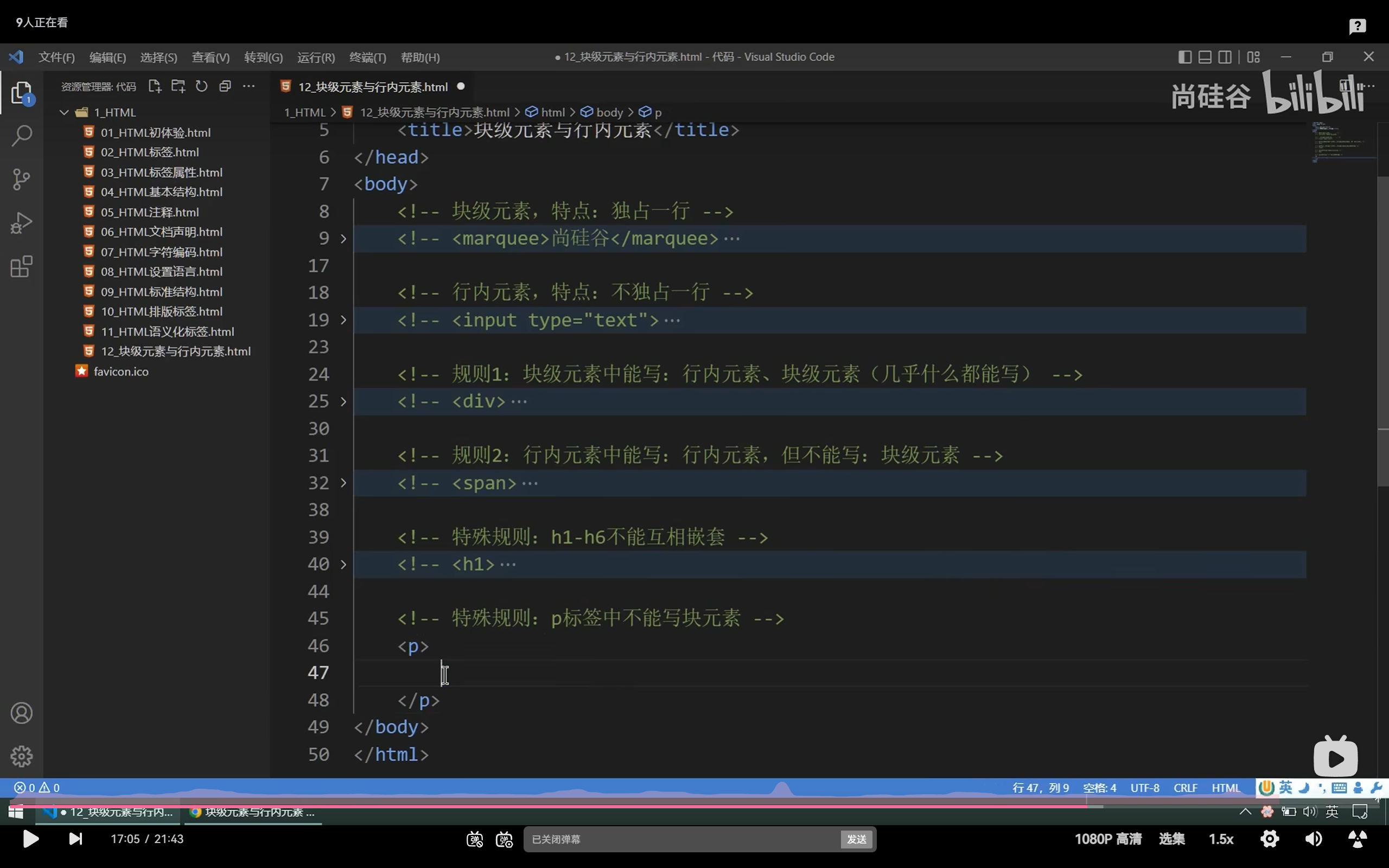The width and height of the screenshot is (1389, 868).
Task: Open the 终端(T) menu
Action: 368,58
